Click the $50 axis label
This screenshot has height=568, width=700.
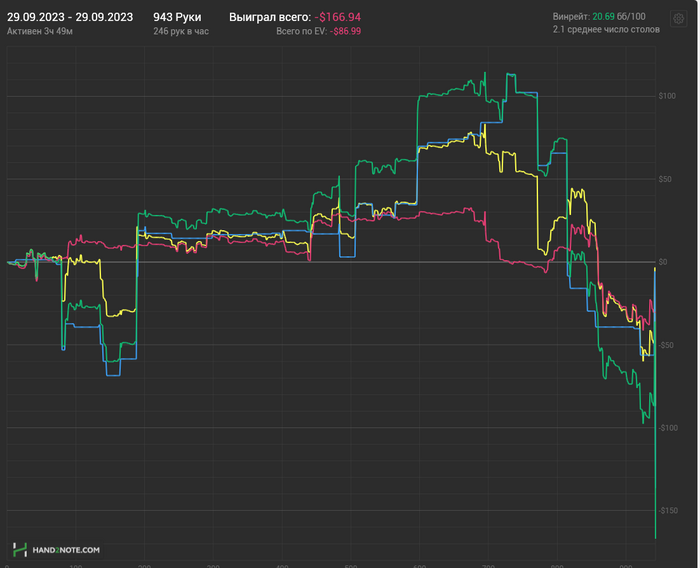click(665, 179)
